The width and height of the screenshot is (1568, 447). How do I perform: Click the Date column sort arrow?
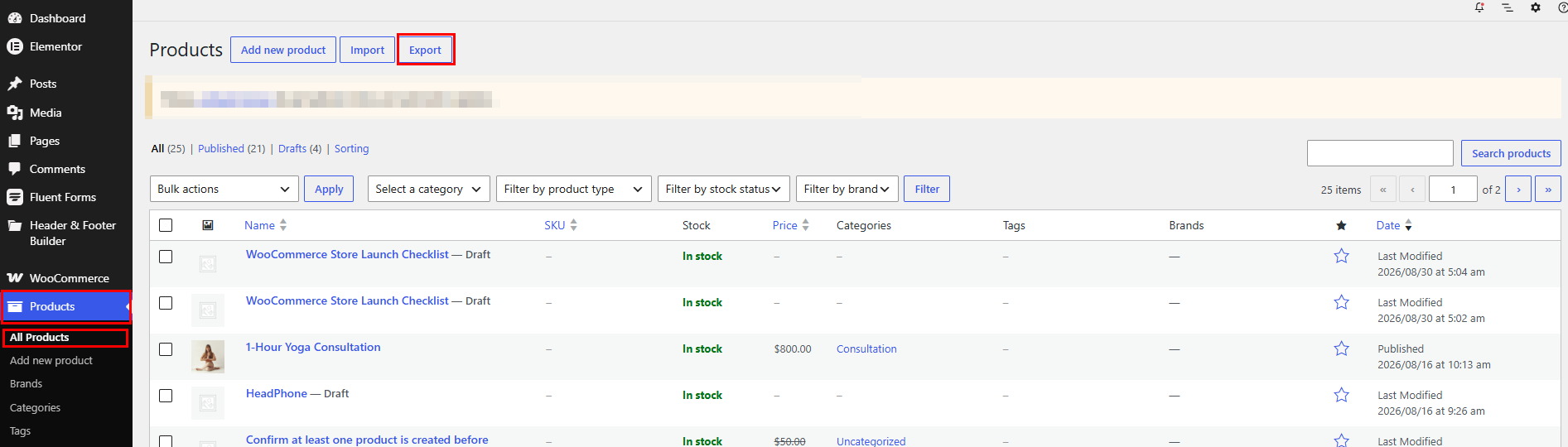[1408, 225]
